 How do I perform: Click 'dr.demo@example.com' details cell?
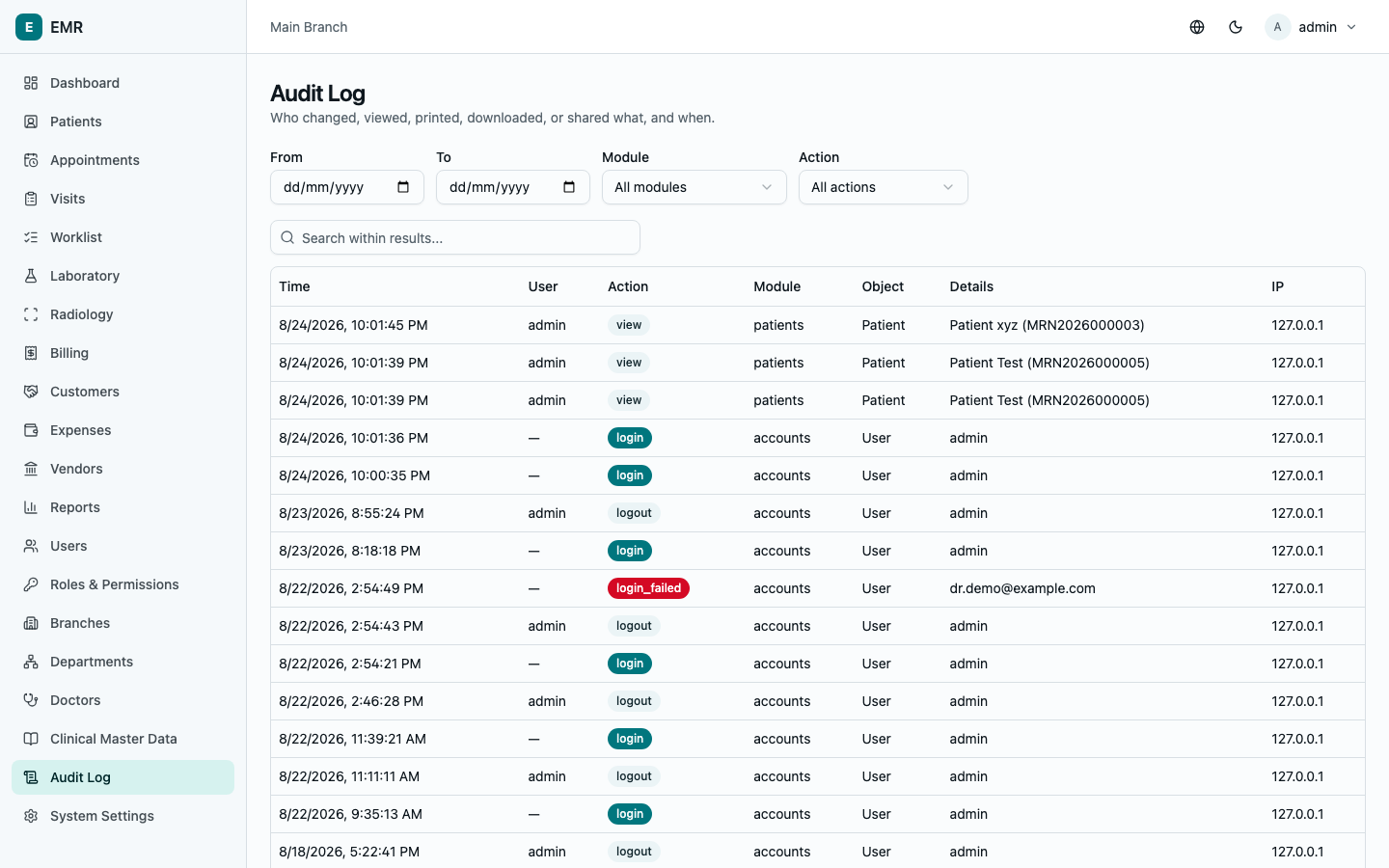(1022, 588)
